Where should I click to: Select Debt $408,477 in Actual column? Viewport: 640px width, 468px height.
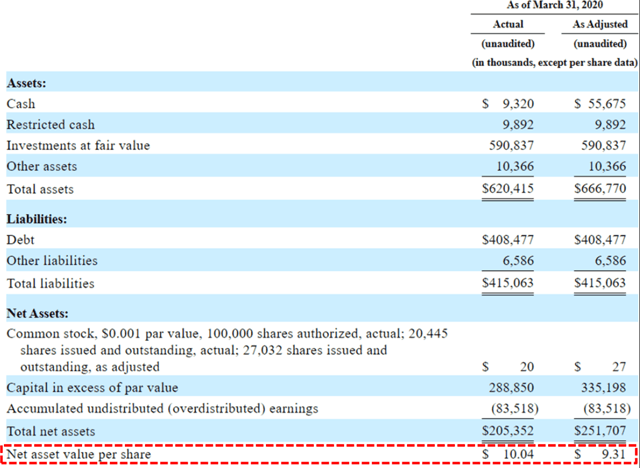point(508,240)
